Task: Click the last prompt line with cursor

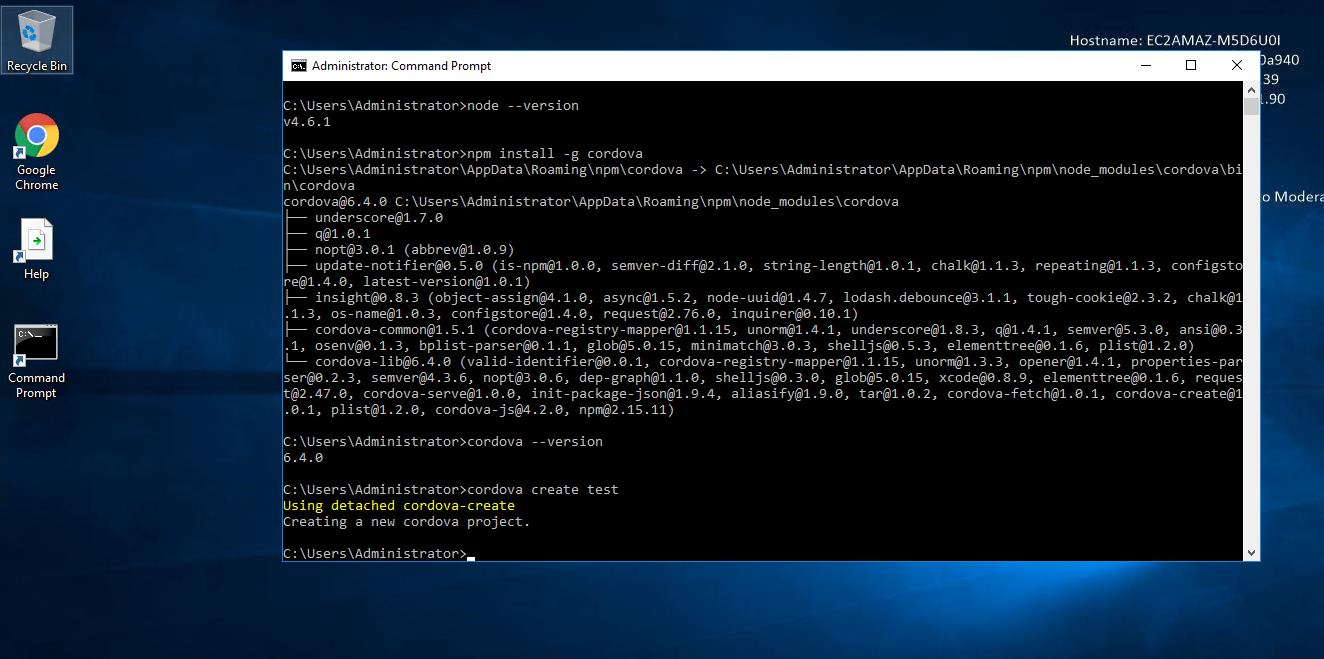Action: tap(375, 554)
